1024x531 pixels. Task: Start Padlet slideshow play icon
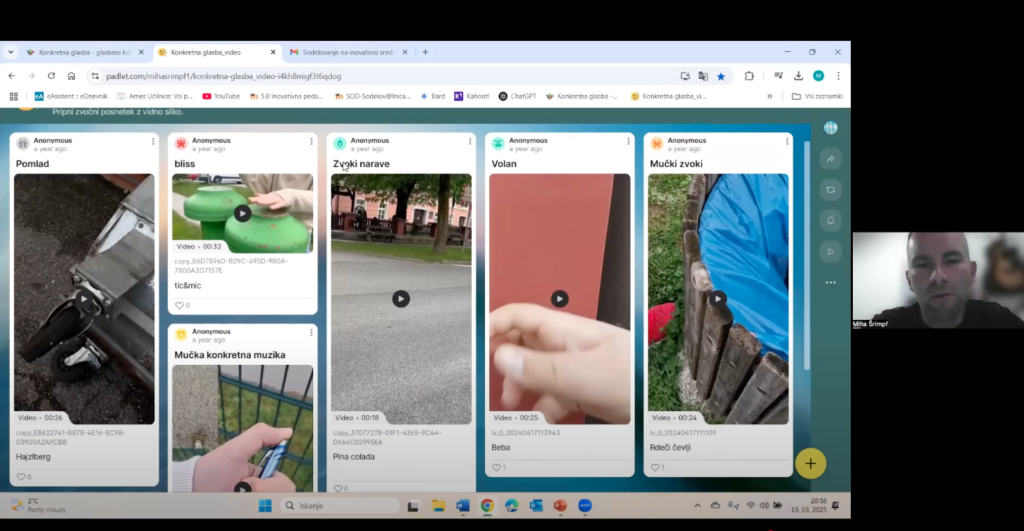tap(831, 251)
